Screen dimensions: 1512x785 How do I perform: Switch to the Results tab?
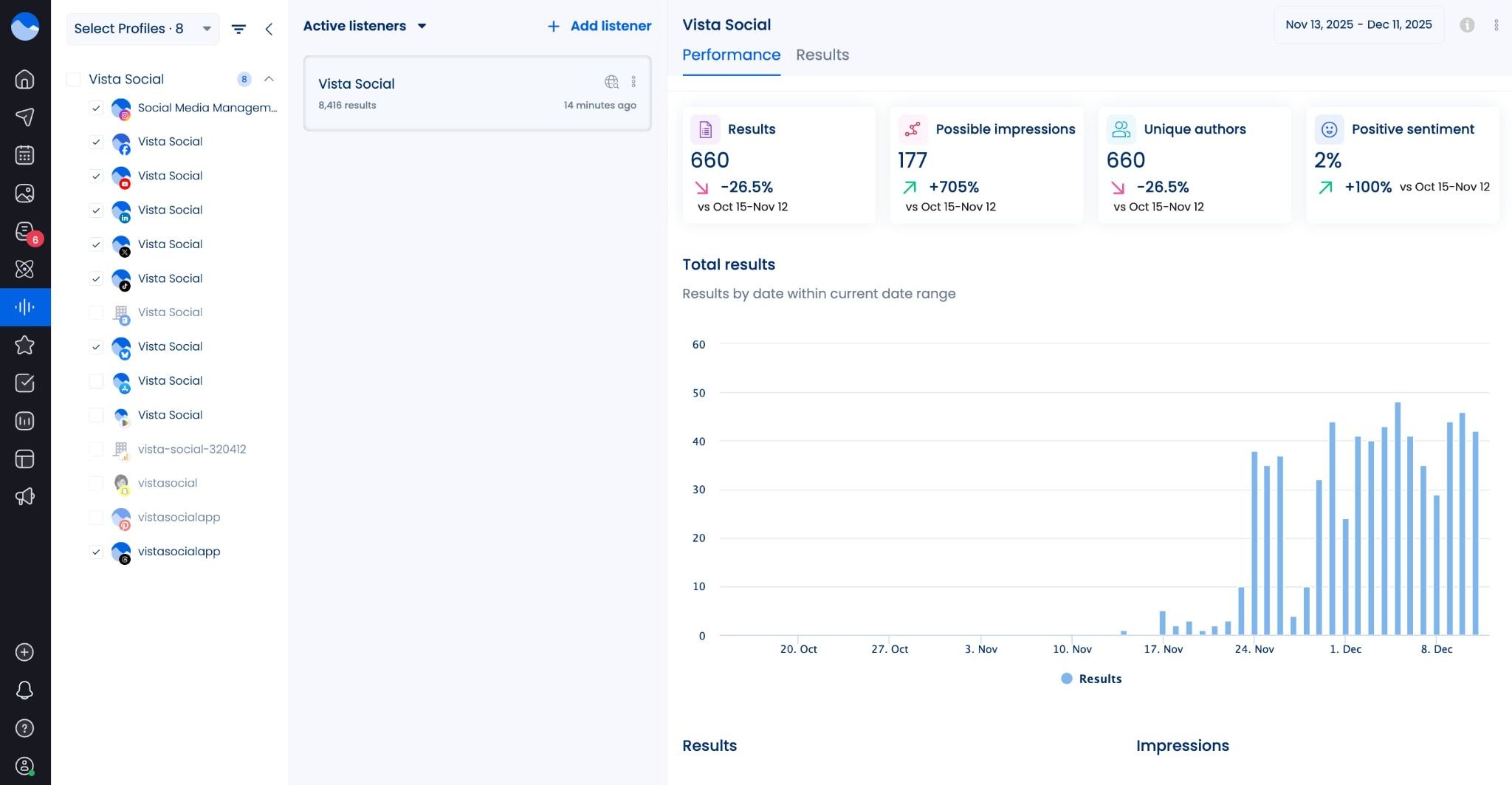[822, 55]
